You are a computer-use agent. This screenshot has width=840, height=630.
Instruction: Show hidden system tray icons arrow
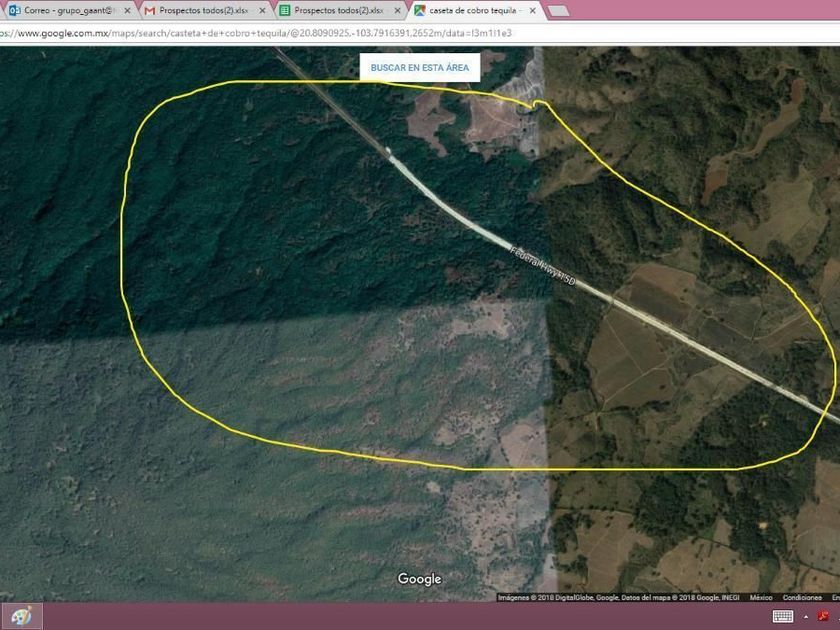806,617
